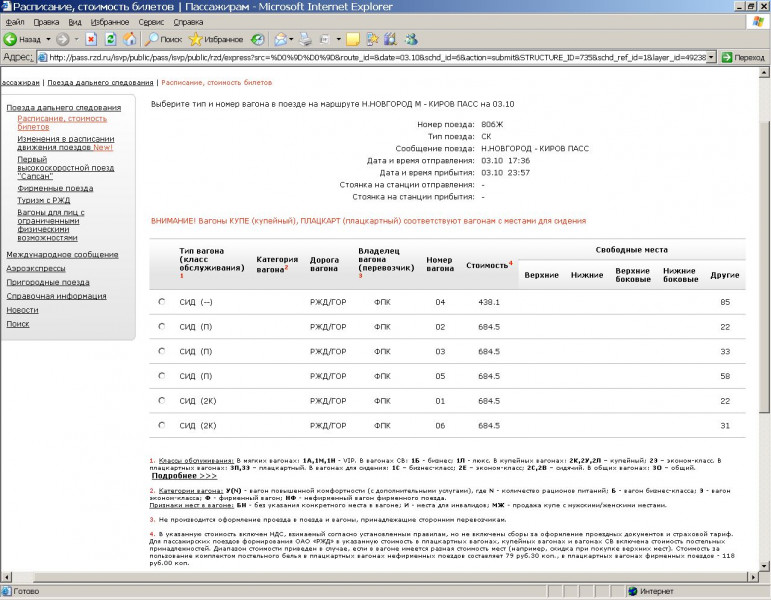Stop loading the page with the red X icon
The image size is (771, 600).
pyautogui.click(x=91, y=39)
